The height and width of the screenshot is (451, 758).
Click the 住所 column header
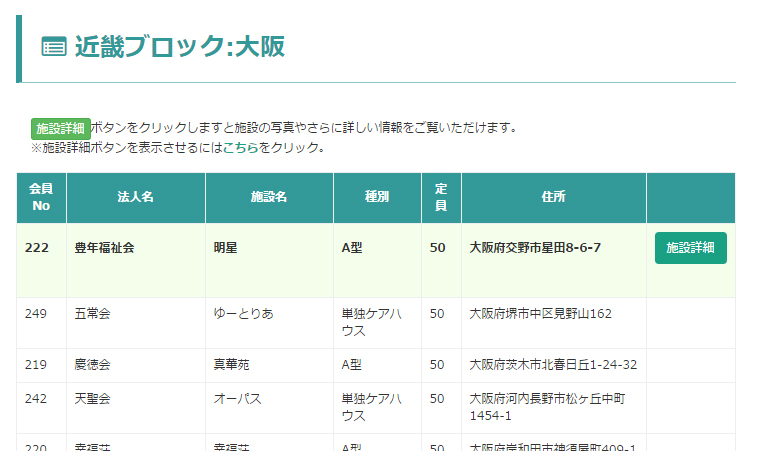[554, 197]
